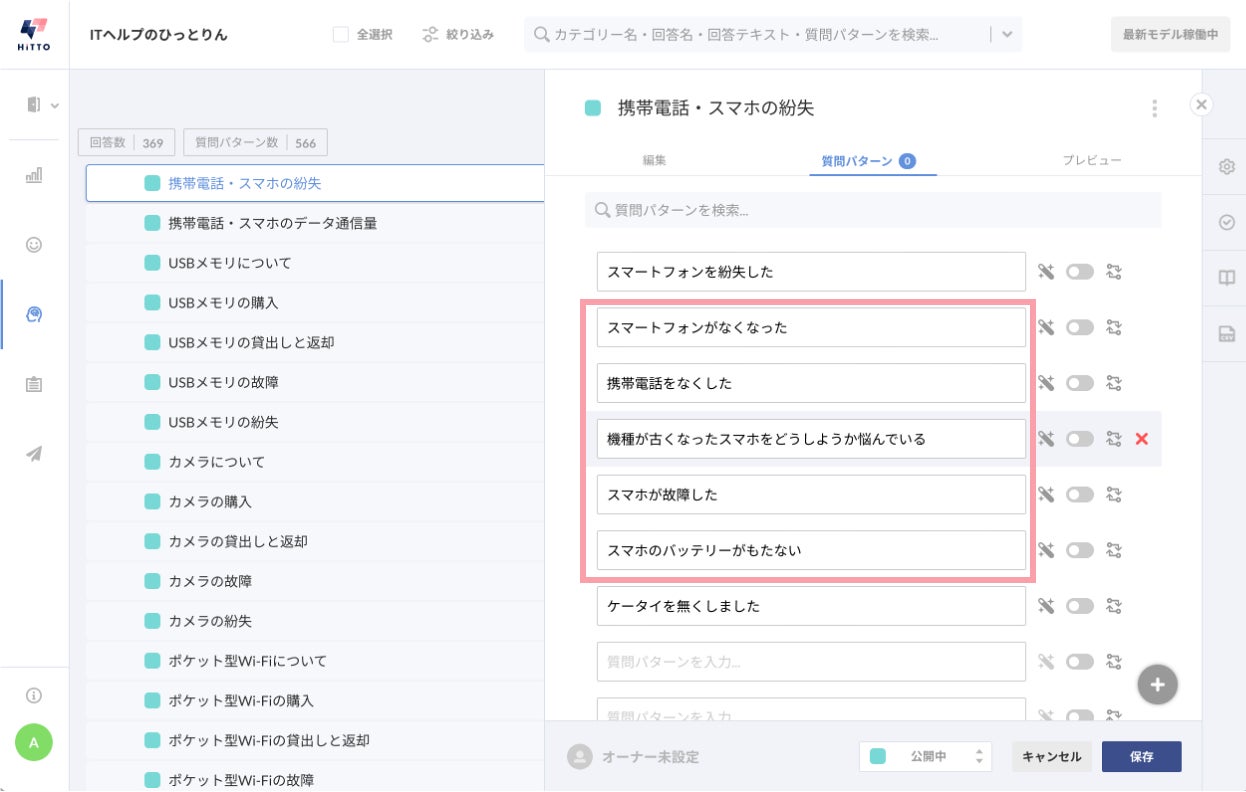Screen dimensions: 1246x792
Task: Toggle the switch beside スマートフォンを紛失した
Action: click(1079, 272)
